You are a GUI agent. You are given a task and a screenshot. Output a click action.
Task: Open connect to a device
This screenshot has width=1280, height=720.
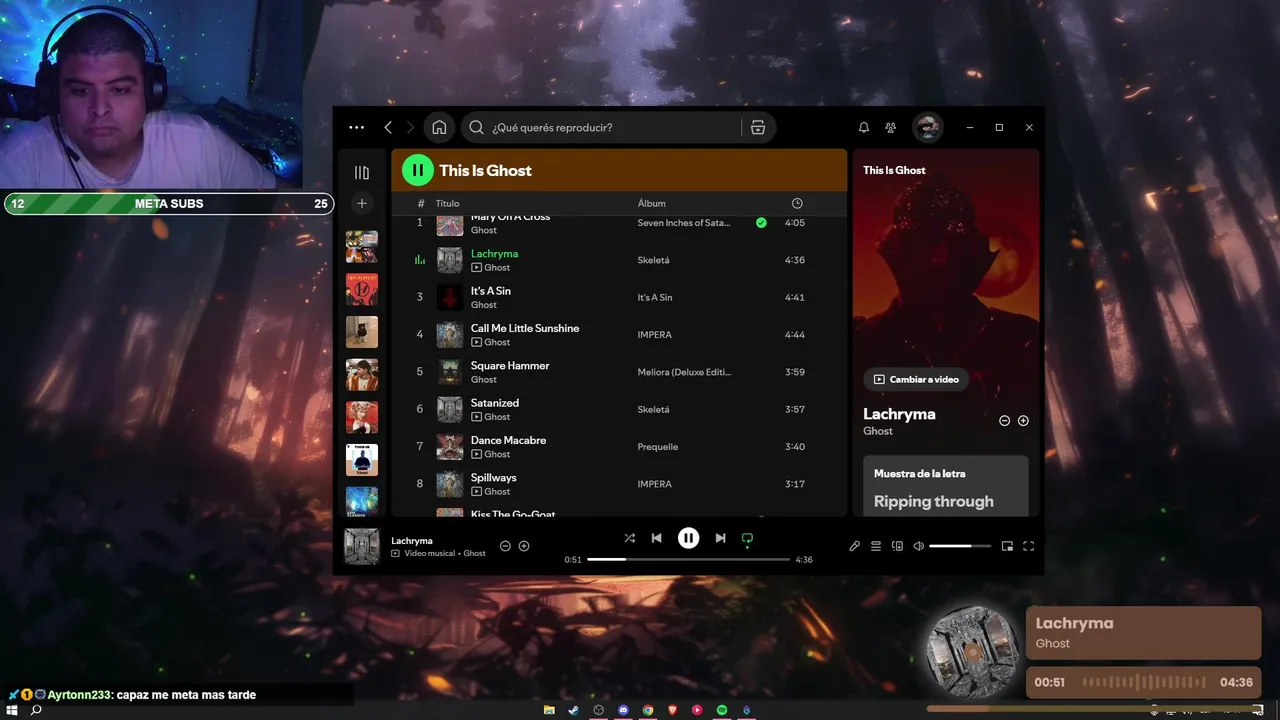[x=897, y=546]
